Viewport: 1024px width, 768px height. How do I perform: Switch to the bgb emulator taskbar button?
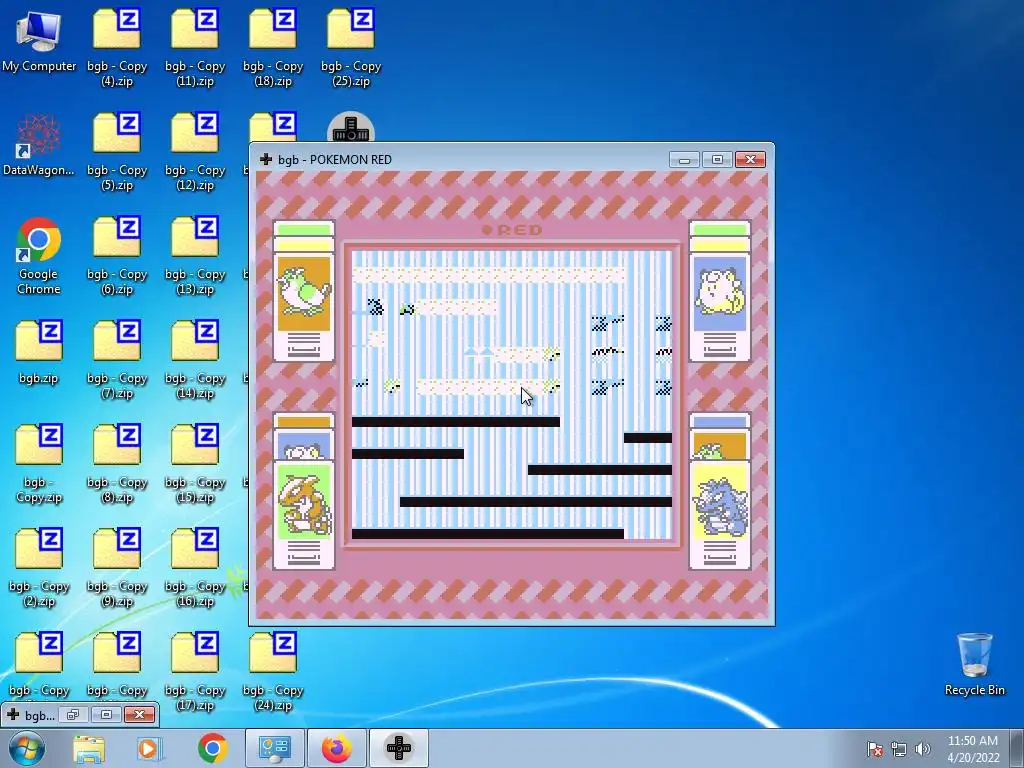click(x=399, y=748)
